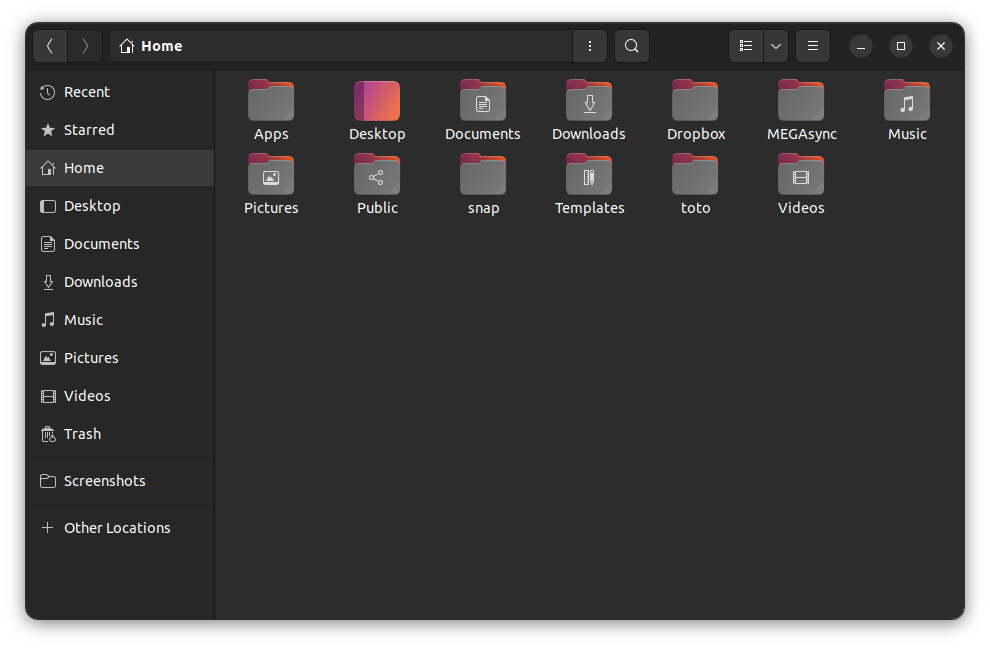Open the Public share folder
990x648 pixels.
pos(377,176)
